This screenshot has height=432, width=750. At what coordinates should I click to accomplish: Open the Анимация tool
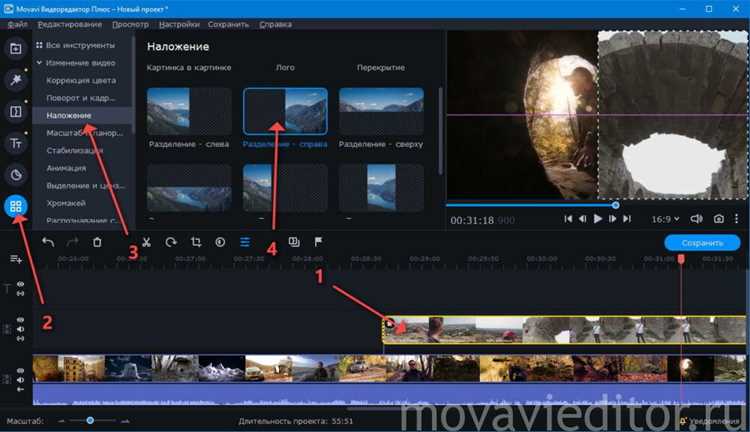pyautogui.click(x=66, y=168)
